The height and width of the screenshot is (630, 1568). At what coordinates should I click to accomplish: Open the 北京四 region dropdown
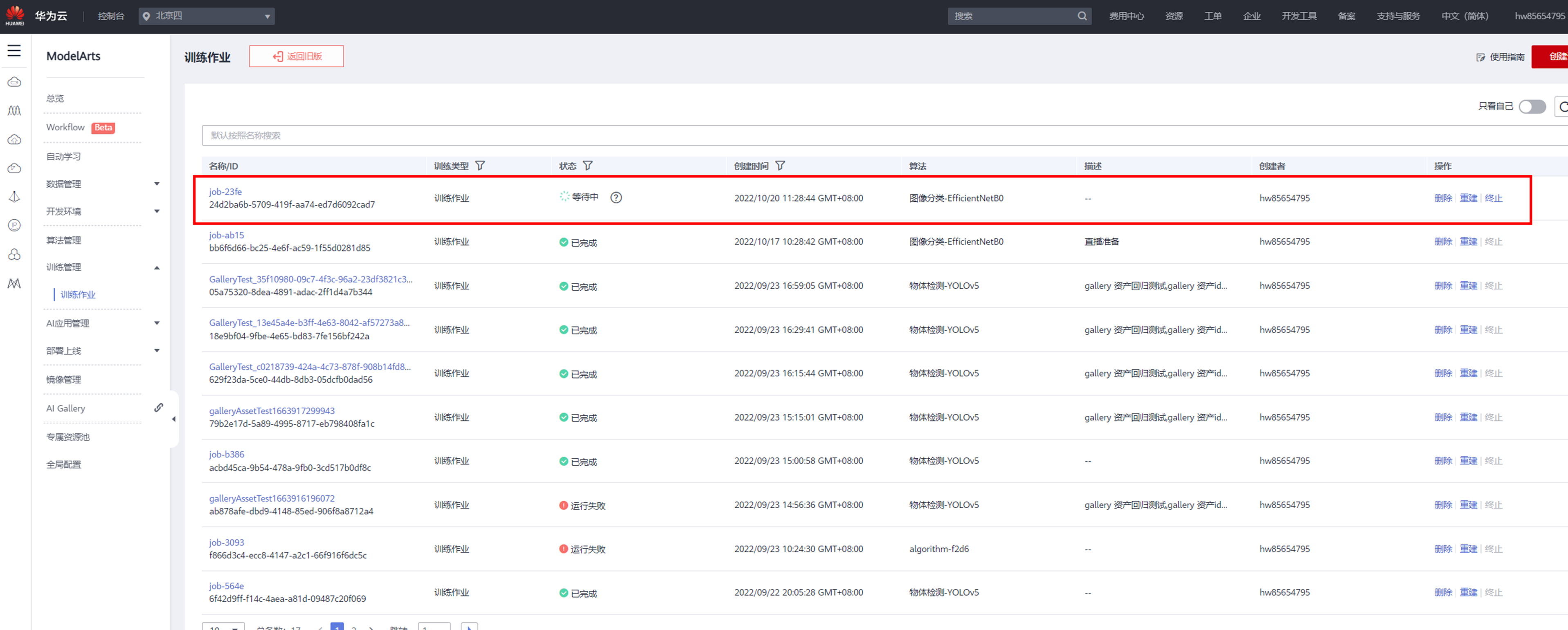(x=207, y=16)
